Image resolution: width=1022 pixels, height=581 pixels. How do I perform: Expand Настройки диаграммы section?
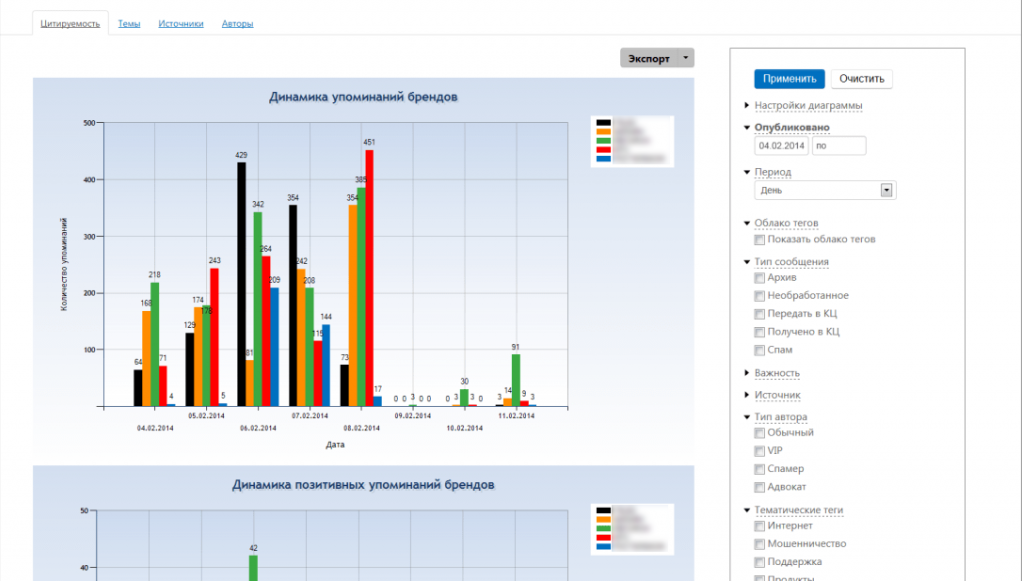pyautogui.click(x=808, y=106)
